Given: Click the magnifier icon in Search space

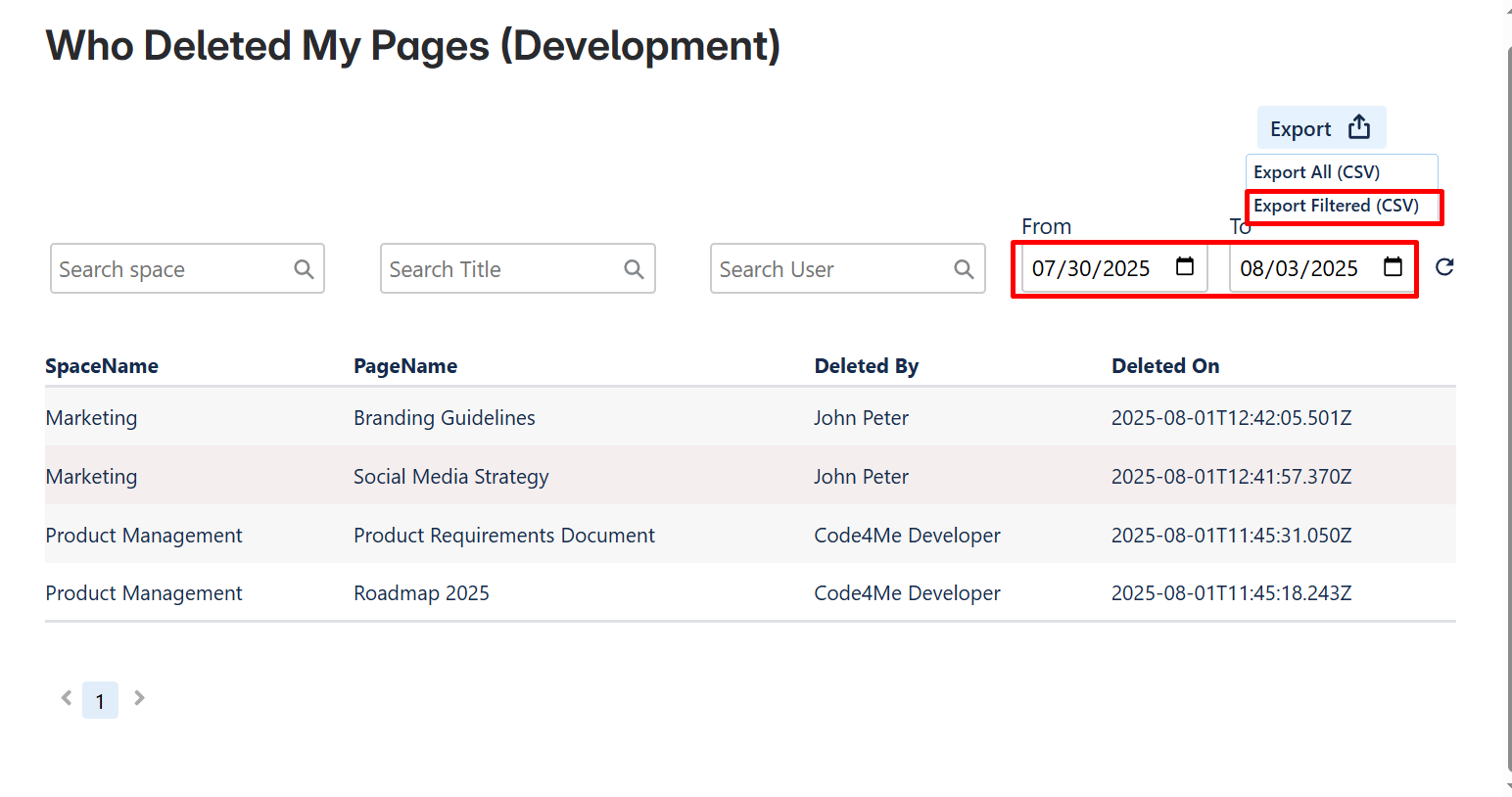Looking at the screenshot, I should tap(304, 269).
